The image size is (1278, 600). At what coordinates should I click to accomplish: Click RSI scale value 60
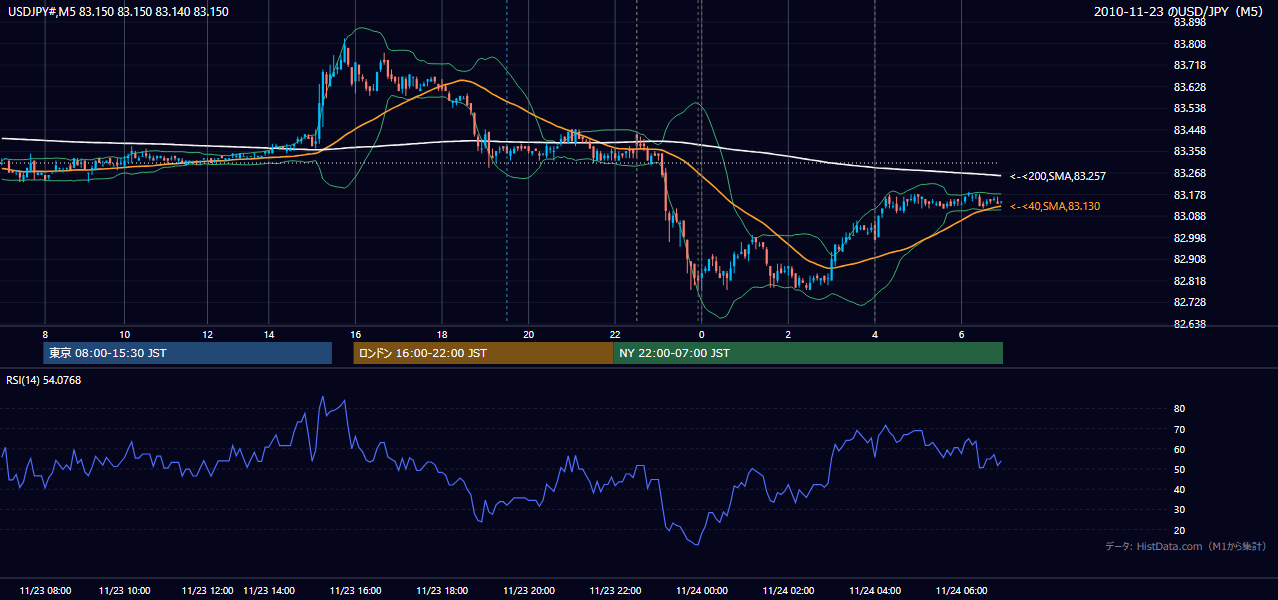[x=1179, y=449]
